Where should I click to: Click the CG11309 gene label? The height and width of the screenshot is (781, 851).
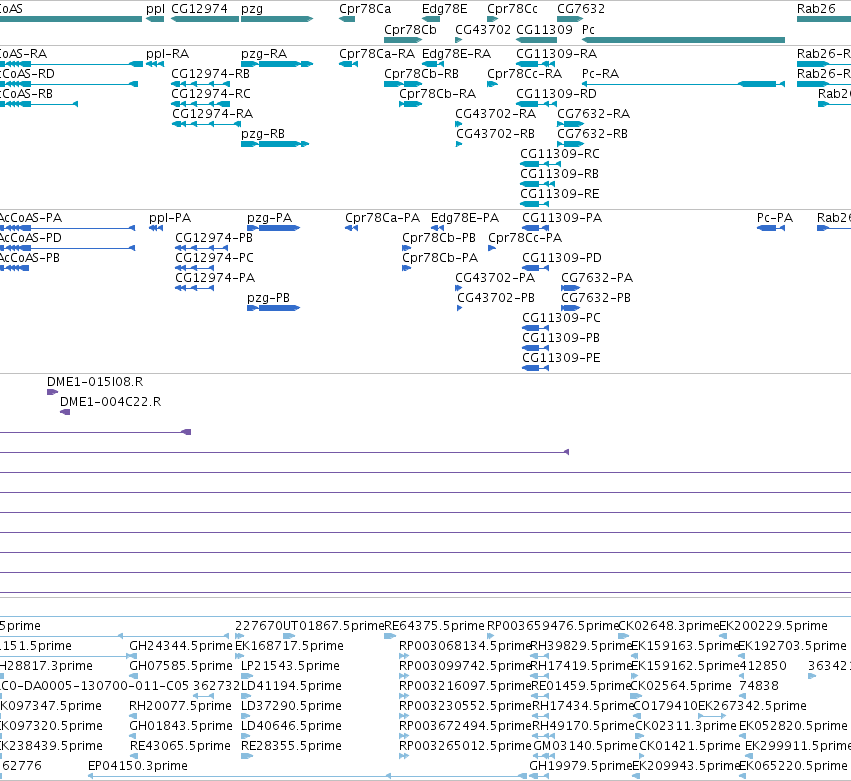point(544,30)
